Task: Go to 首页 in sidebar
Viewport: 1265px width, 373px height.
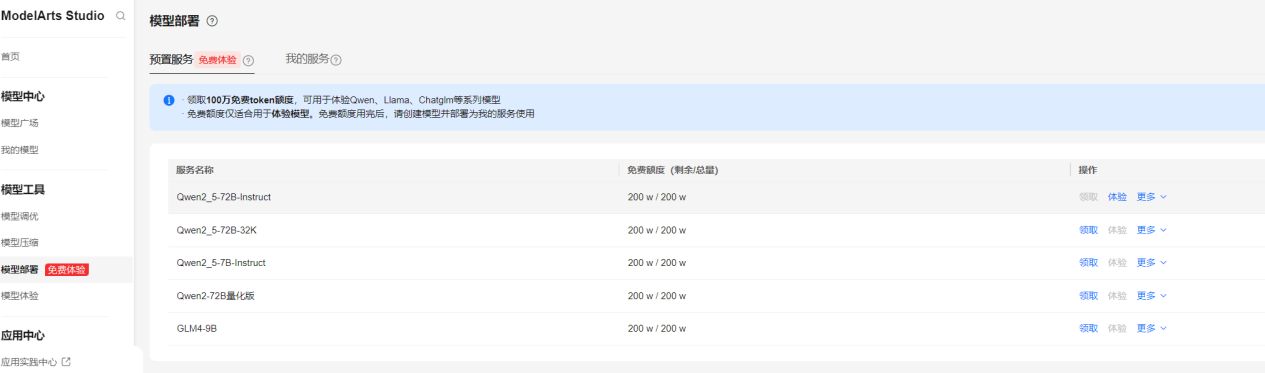Action: tap(10, 57)
